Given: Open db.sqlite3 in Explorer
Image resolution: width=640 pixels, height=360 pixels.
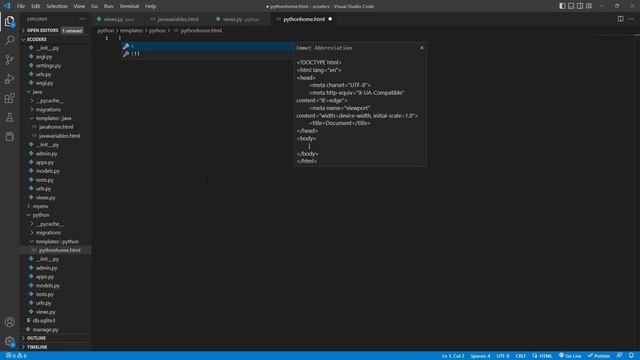Looking at the screenshot, I should [x=55, y=320].
